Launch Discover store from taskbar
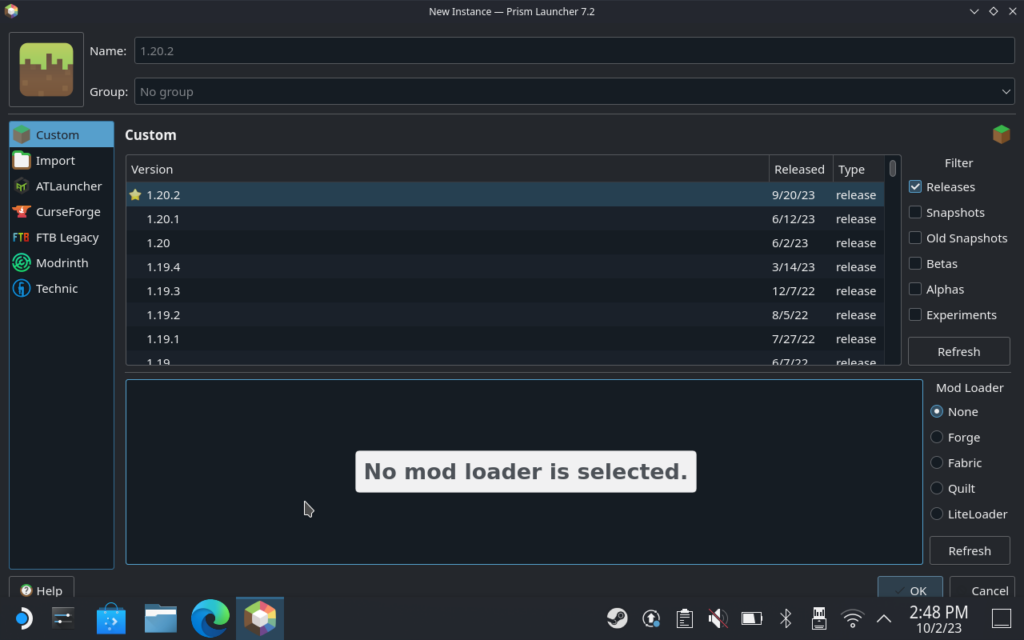The width and height of the screenshot is (1024, 640). pyautogui.click(x=111, y=618)
